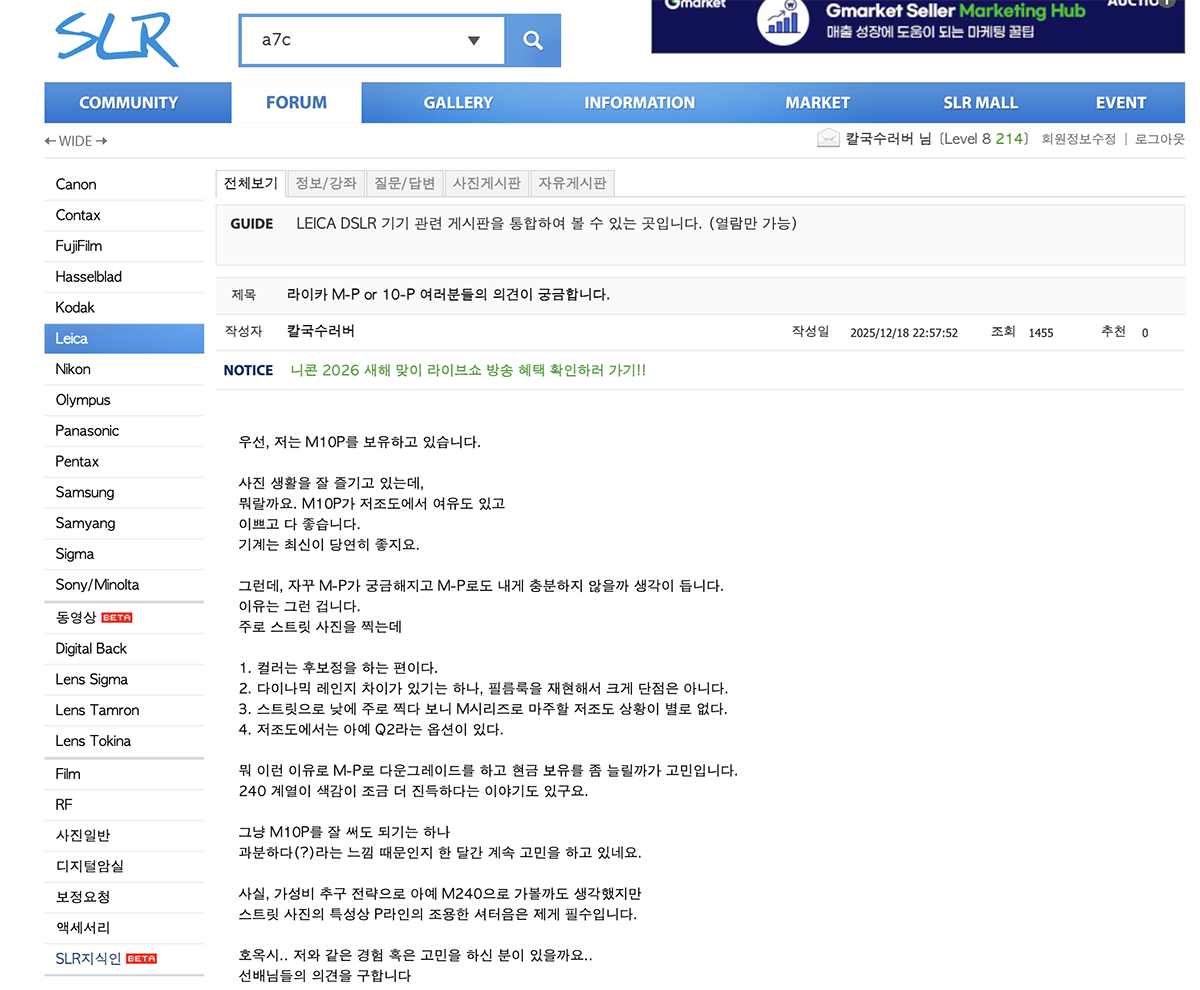The image size is (1200, 990).
Task: Click the 로그아웃 link
Action: point(1159,140)
